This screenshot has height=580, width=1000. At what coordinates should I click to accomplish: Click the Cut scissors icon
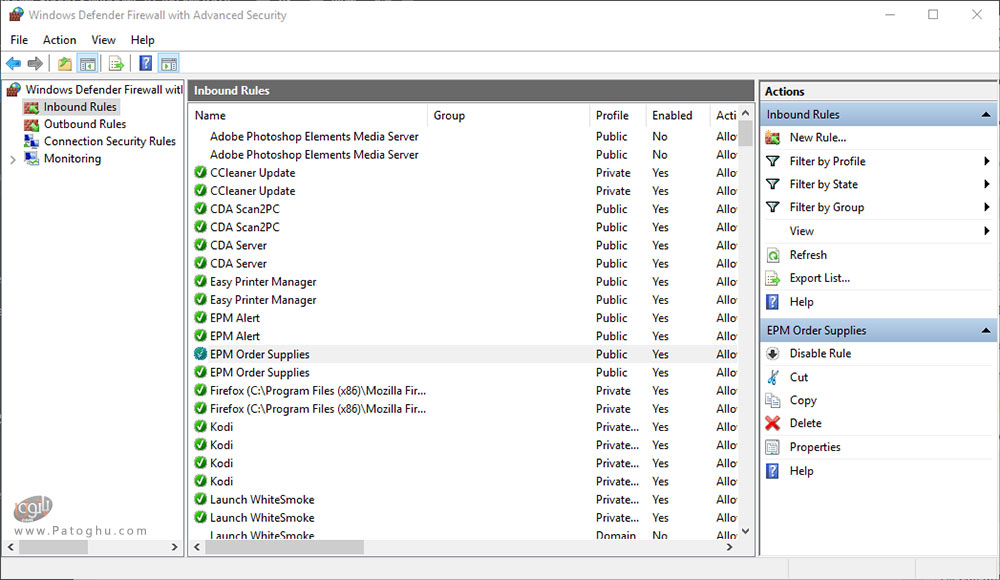pyautogui.click(x=773, y=377)
